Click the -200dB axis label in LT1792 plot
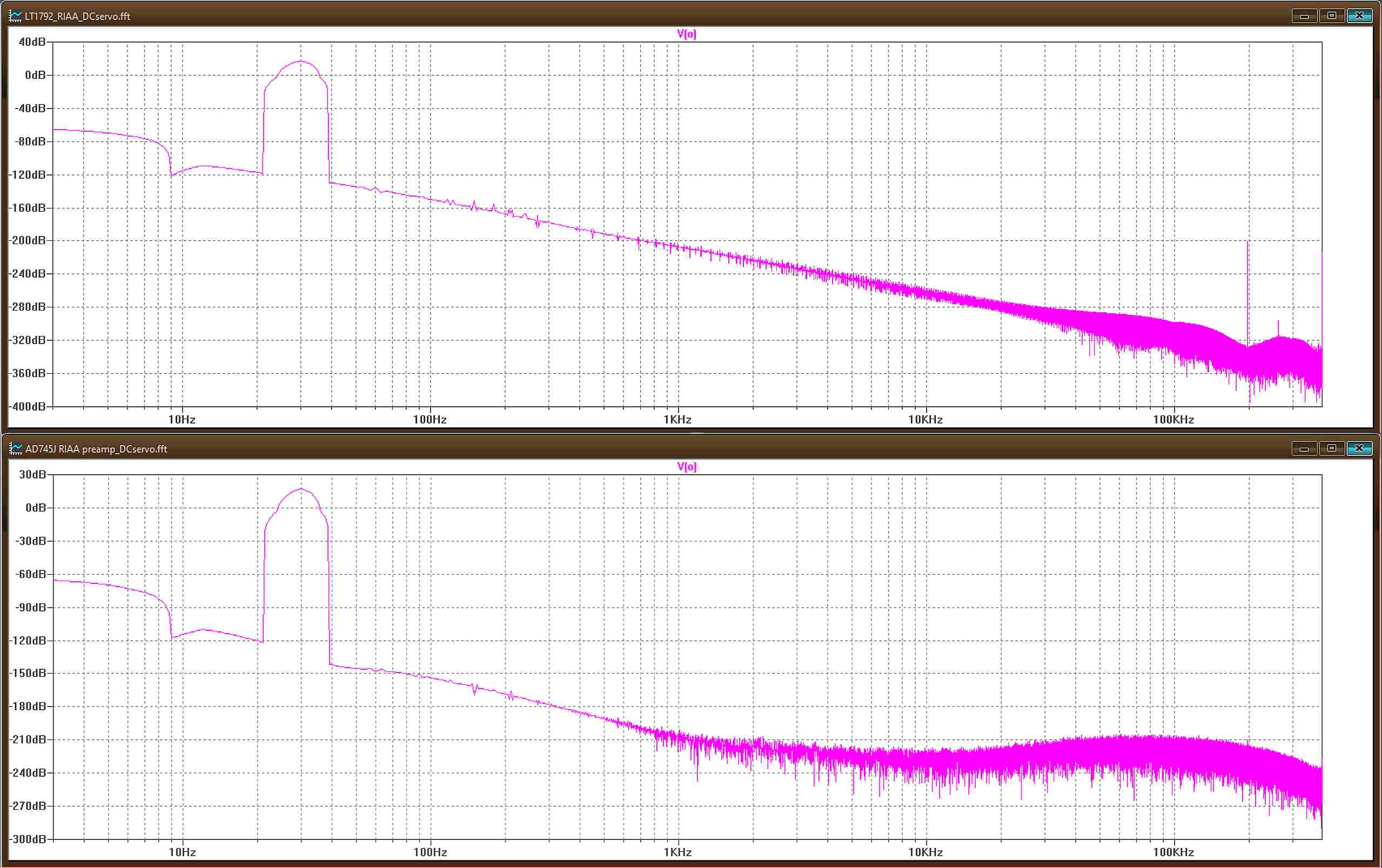Screen dimensions: 1382x868 pyautogui.click(x=27, y=240)
